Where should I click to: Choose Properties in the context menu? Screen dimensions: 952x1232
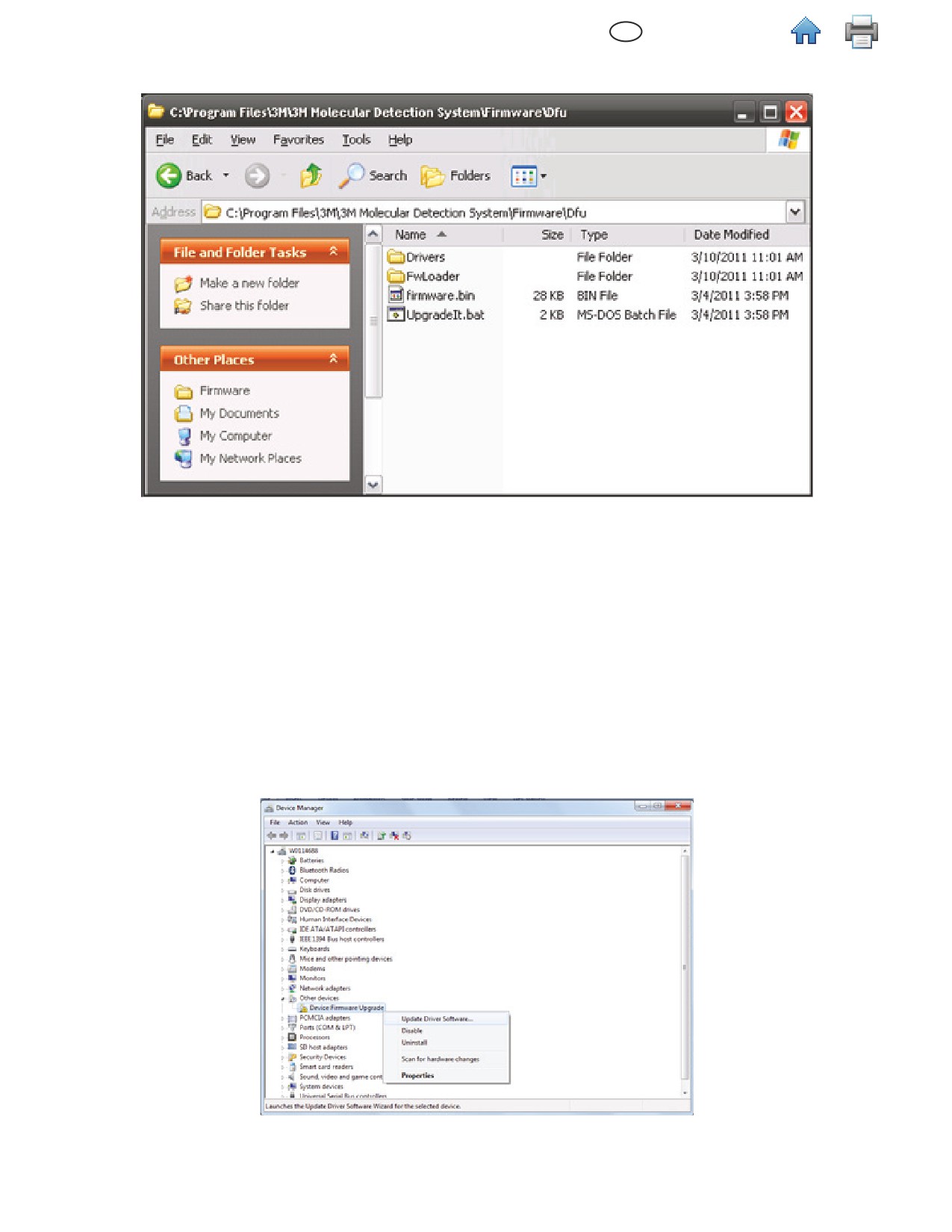coord(417,1076)
